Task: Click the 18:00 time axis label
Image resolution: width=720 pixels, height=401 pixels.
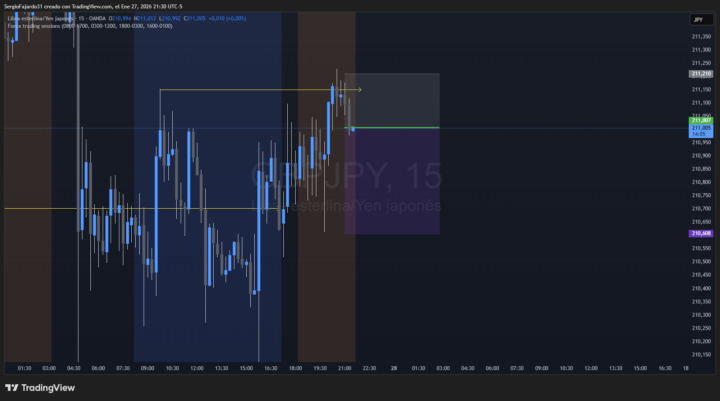Action: (x=296, y=368)
